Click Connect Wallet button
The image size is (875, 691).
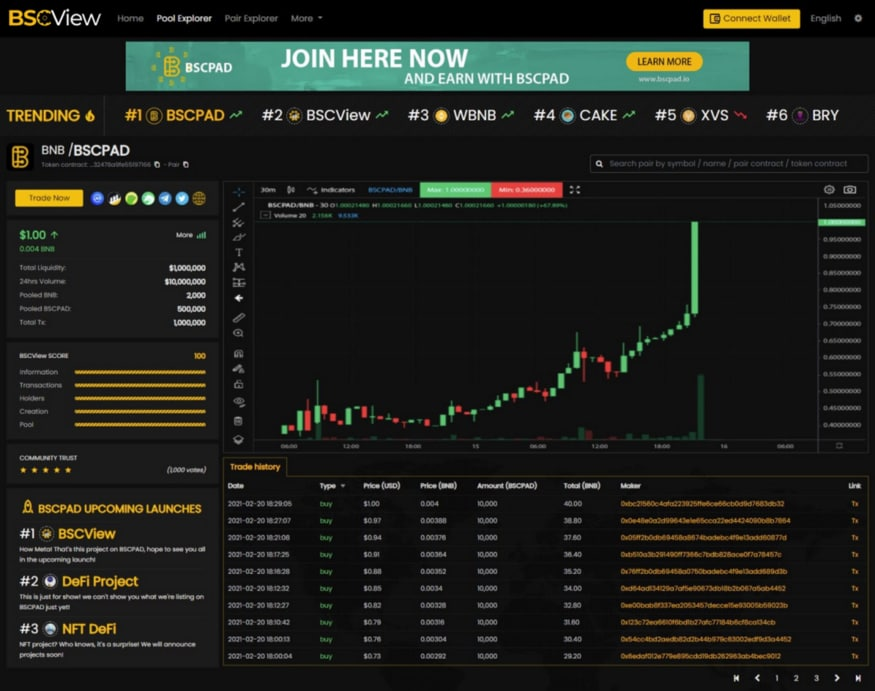751,18
